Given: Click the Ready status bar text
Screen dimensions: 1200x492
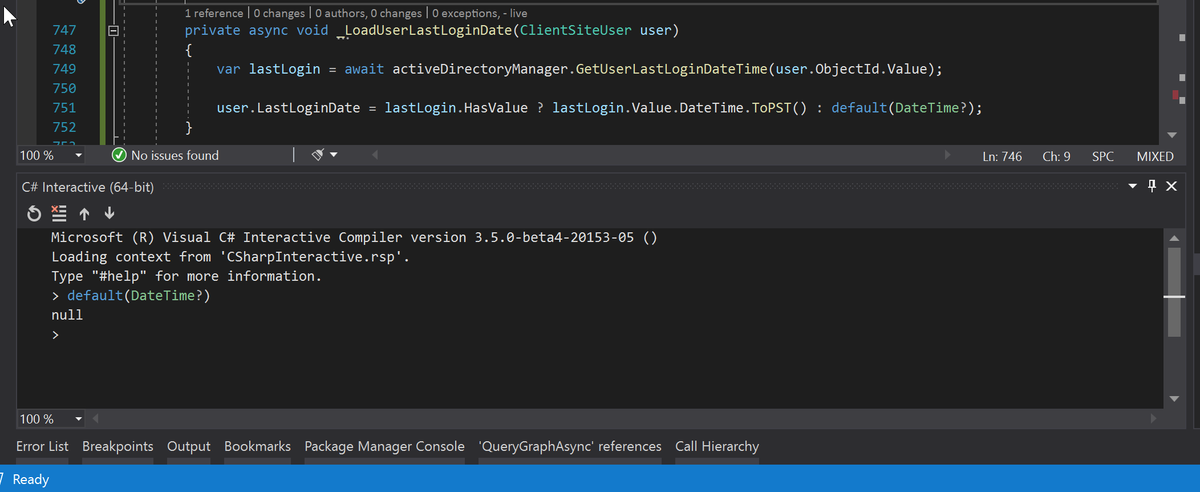Looking at the screenshot, I should (x=31, y=480).
